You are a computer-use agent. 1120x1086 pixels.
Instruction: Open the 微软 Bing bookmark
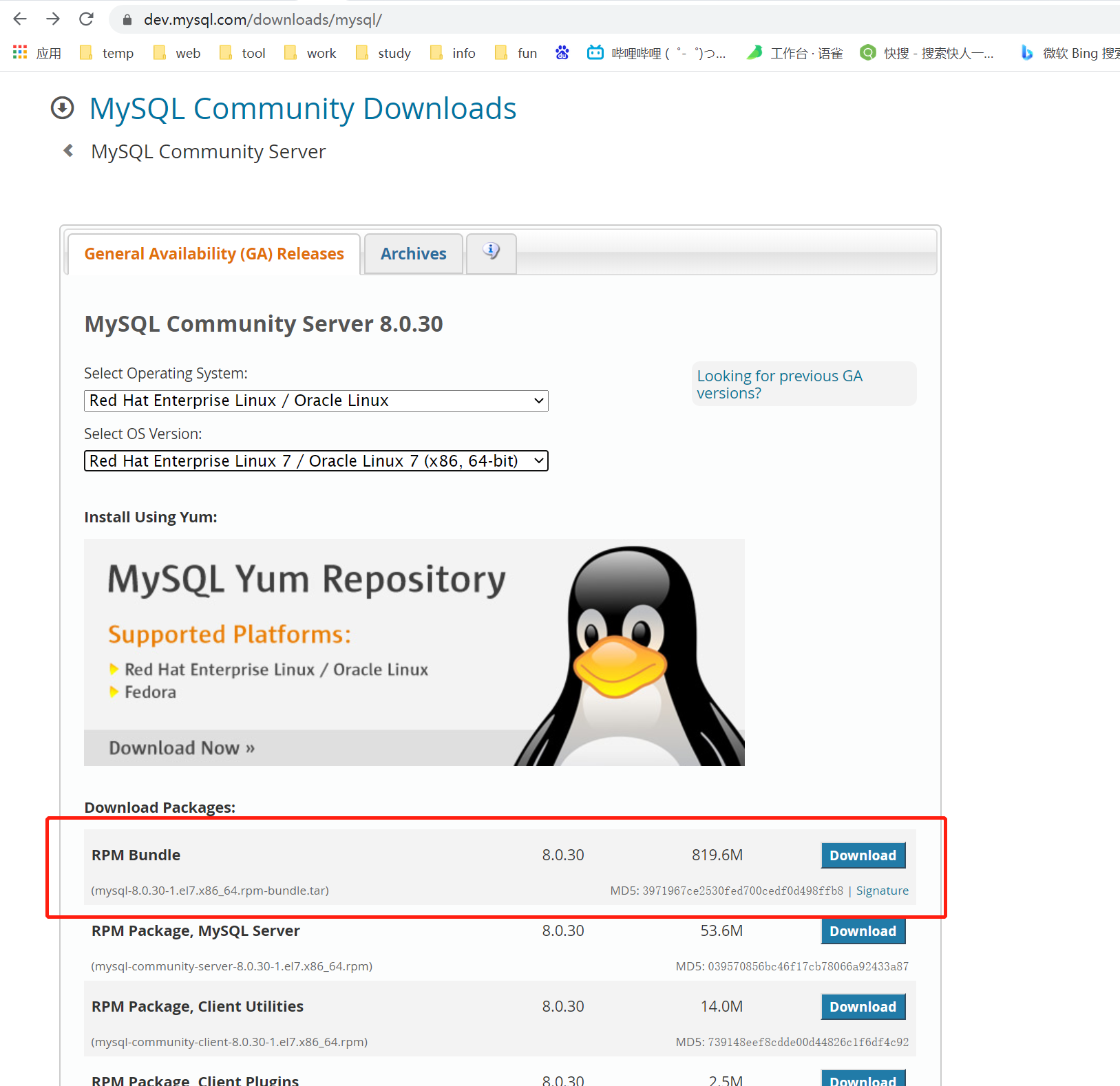(1070, 53)
